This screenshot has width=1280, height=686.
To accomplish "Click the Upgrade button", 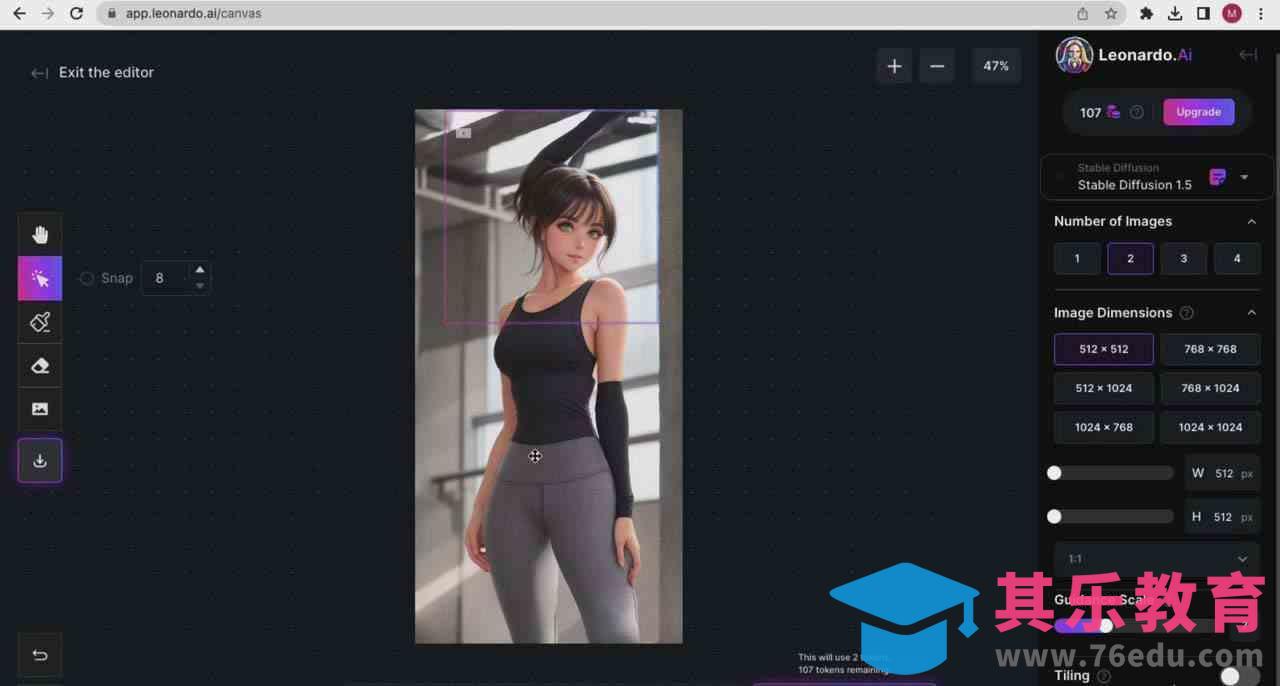I will point(1198,112).
